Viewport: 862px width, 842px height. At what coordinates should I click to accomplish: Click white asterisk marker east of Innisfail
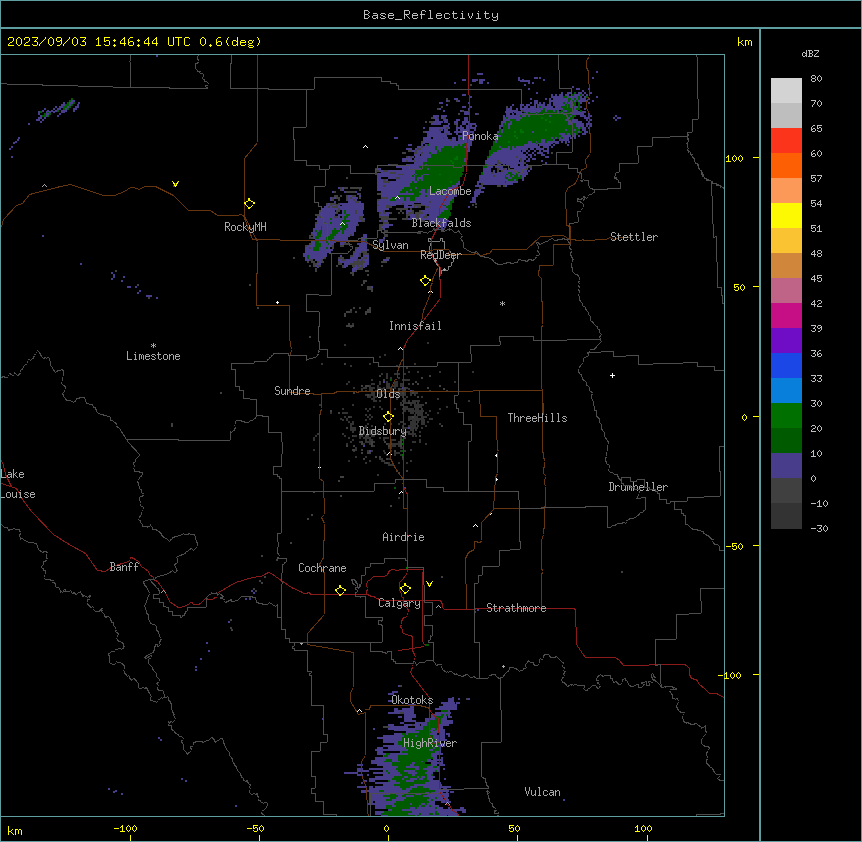(502, 303)
